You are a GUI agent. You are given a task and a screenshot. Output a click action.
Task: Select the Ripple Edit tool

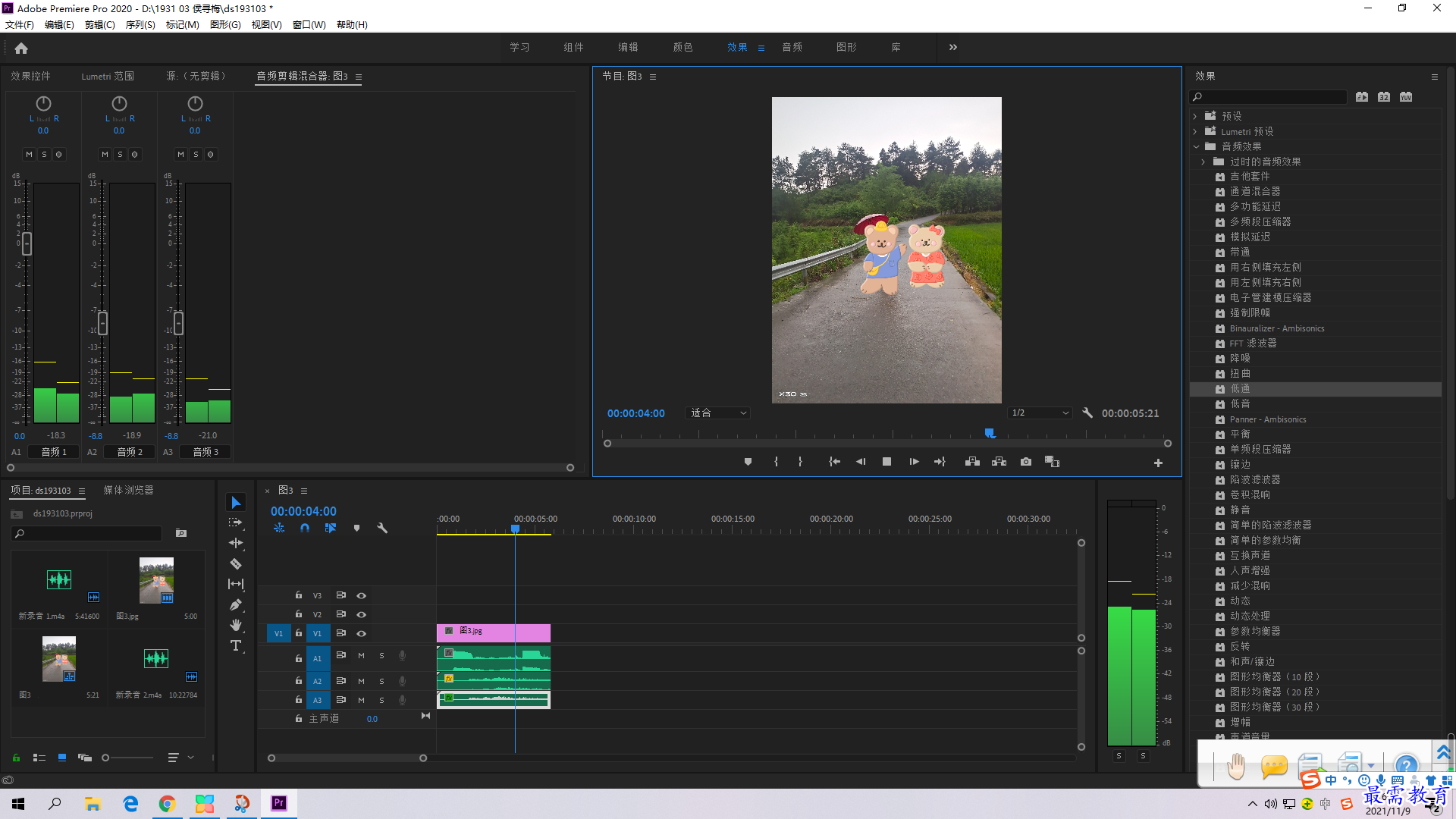pyautogui.click(x=236, y=543)
